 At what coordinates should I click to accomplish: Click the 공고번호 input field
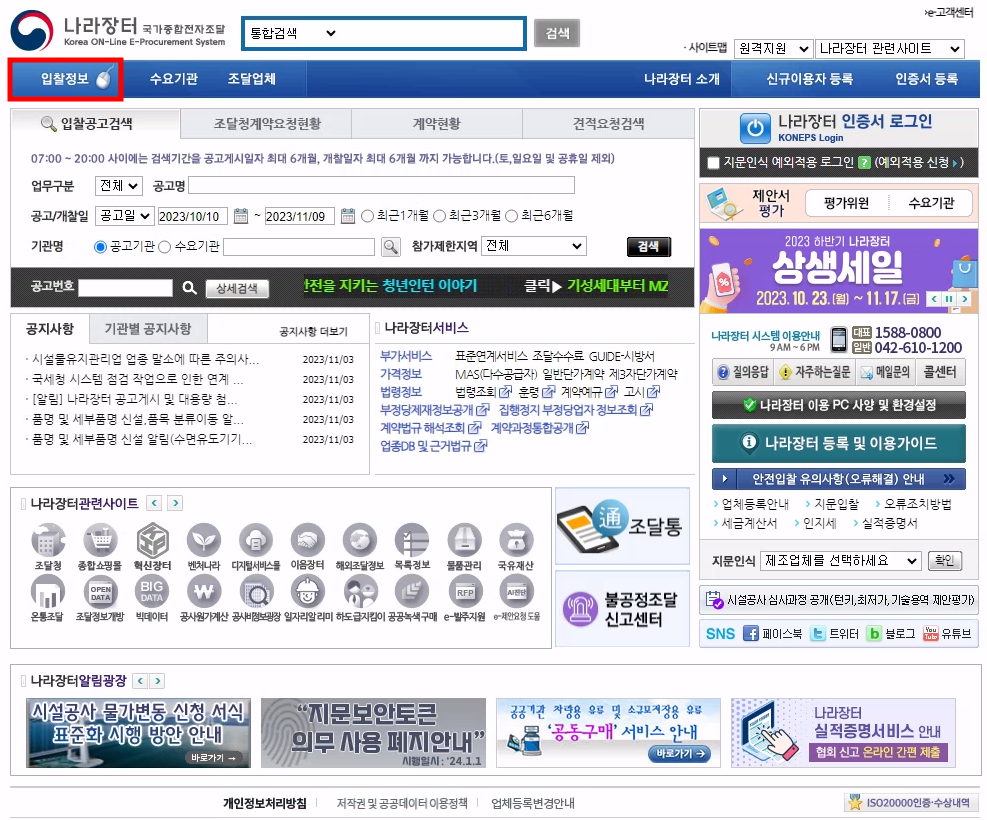click(125, 288)
